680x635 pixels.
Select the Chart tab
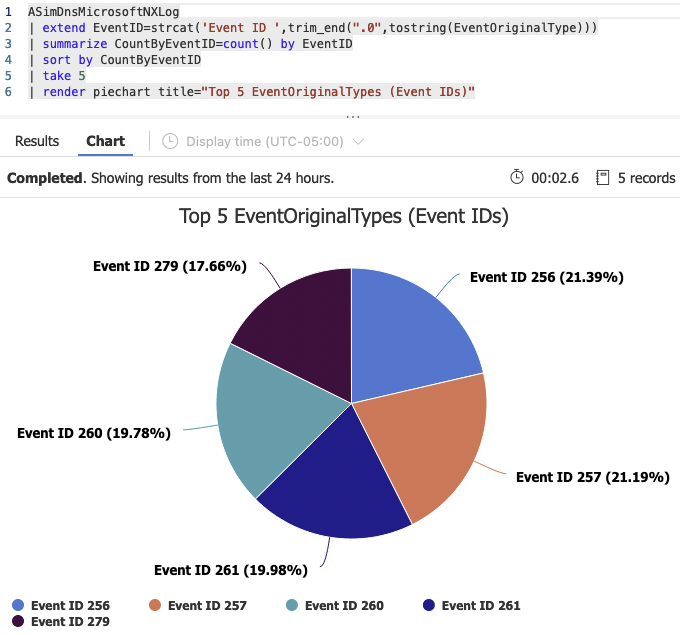tap(105, 141)
